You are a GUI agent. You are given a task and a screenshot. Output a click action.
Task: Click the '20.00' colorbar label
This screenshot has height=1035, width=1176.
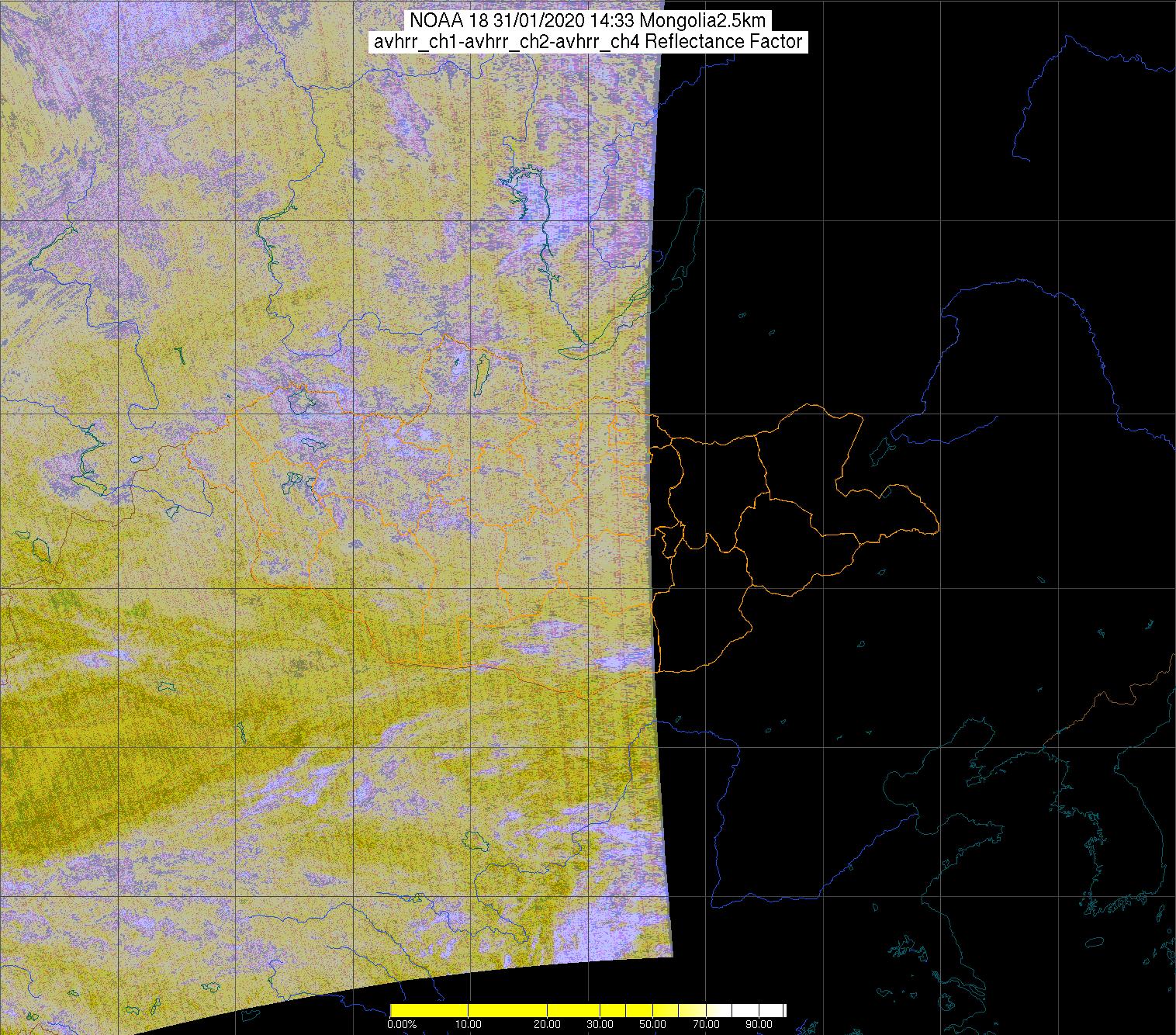click(x=548, y=1024)
